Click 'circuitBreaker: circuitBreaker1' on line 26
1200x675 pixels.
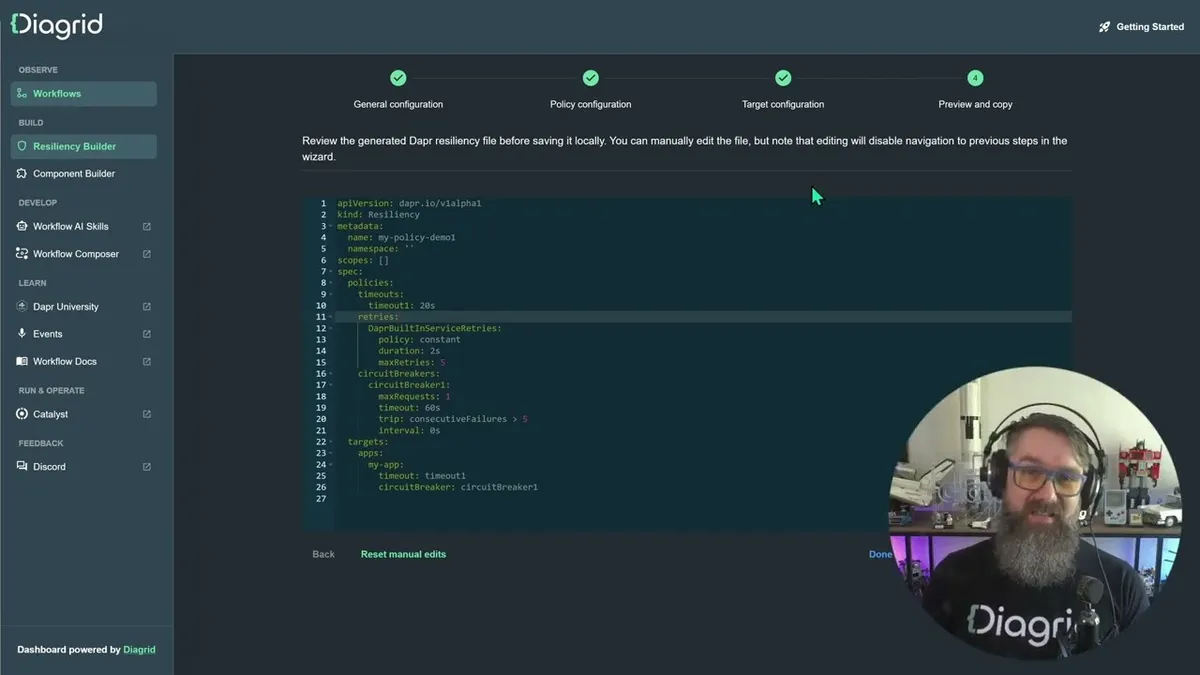458,488
